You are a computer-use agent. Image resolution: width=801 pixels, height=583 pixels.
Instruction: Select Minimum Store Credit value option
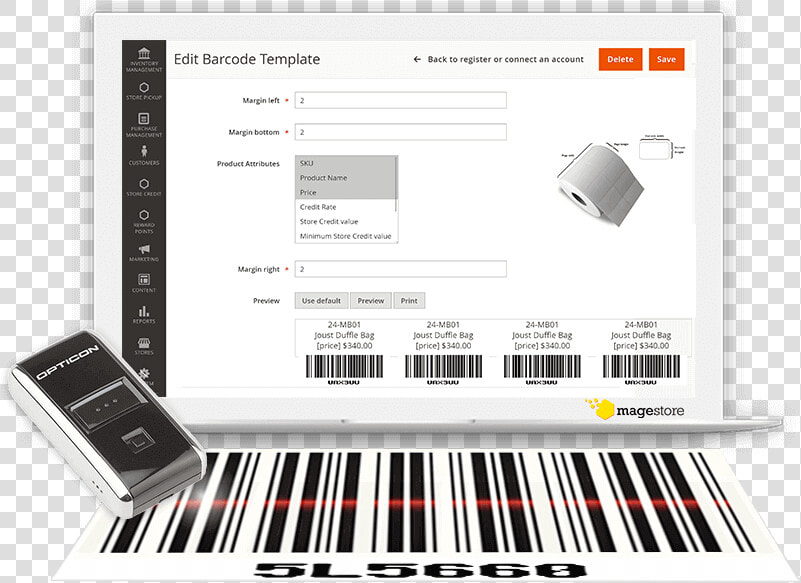pyautogui.click(x=345, y=236)
